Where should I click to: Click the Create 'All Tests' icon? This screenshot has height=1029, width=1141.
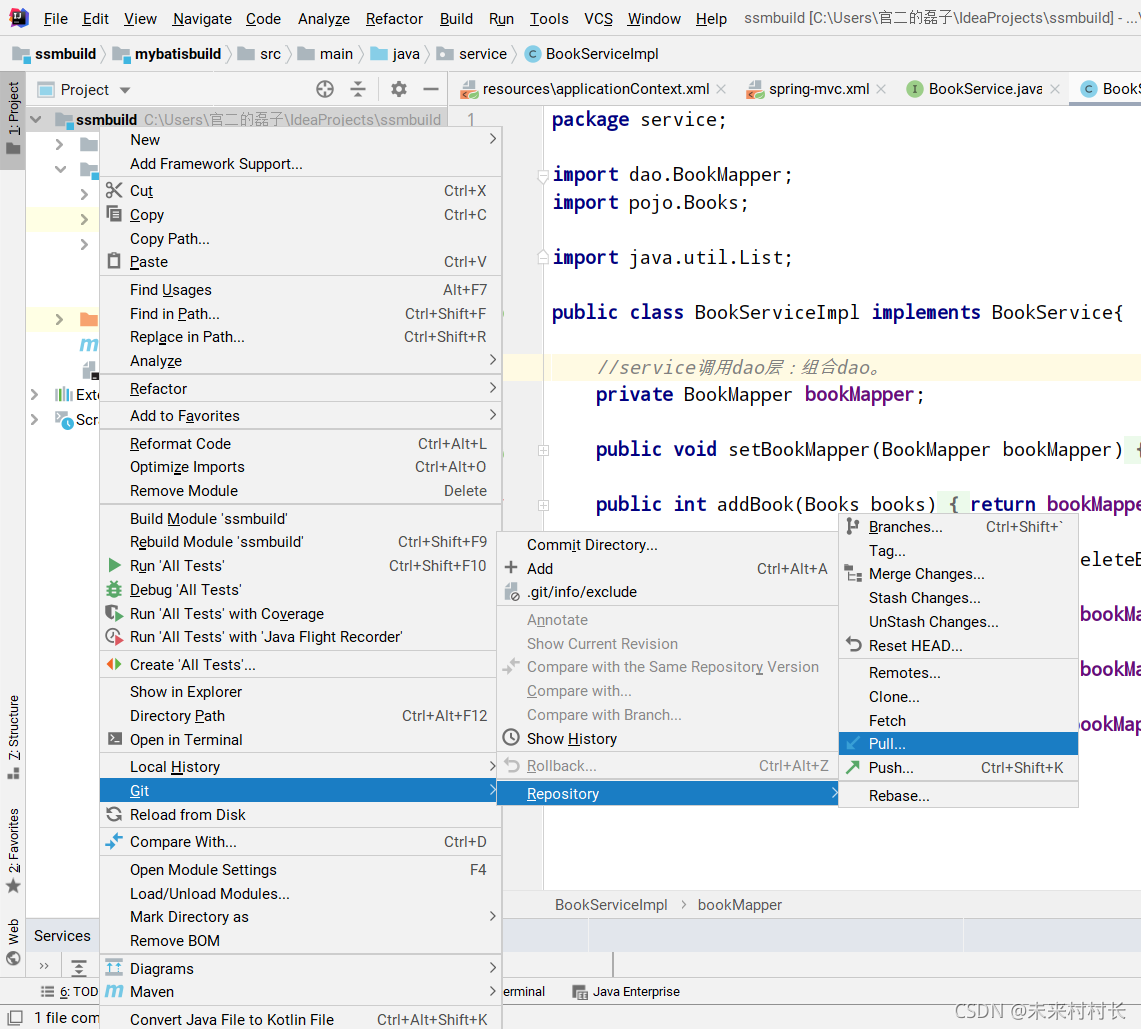click(x=114, y=664)
